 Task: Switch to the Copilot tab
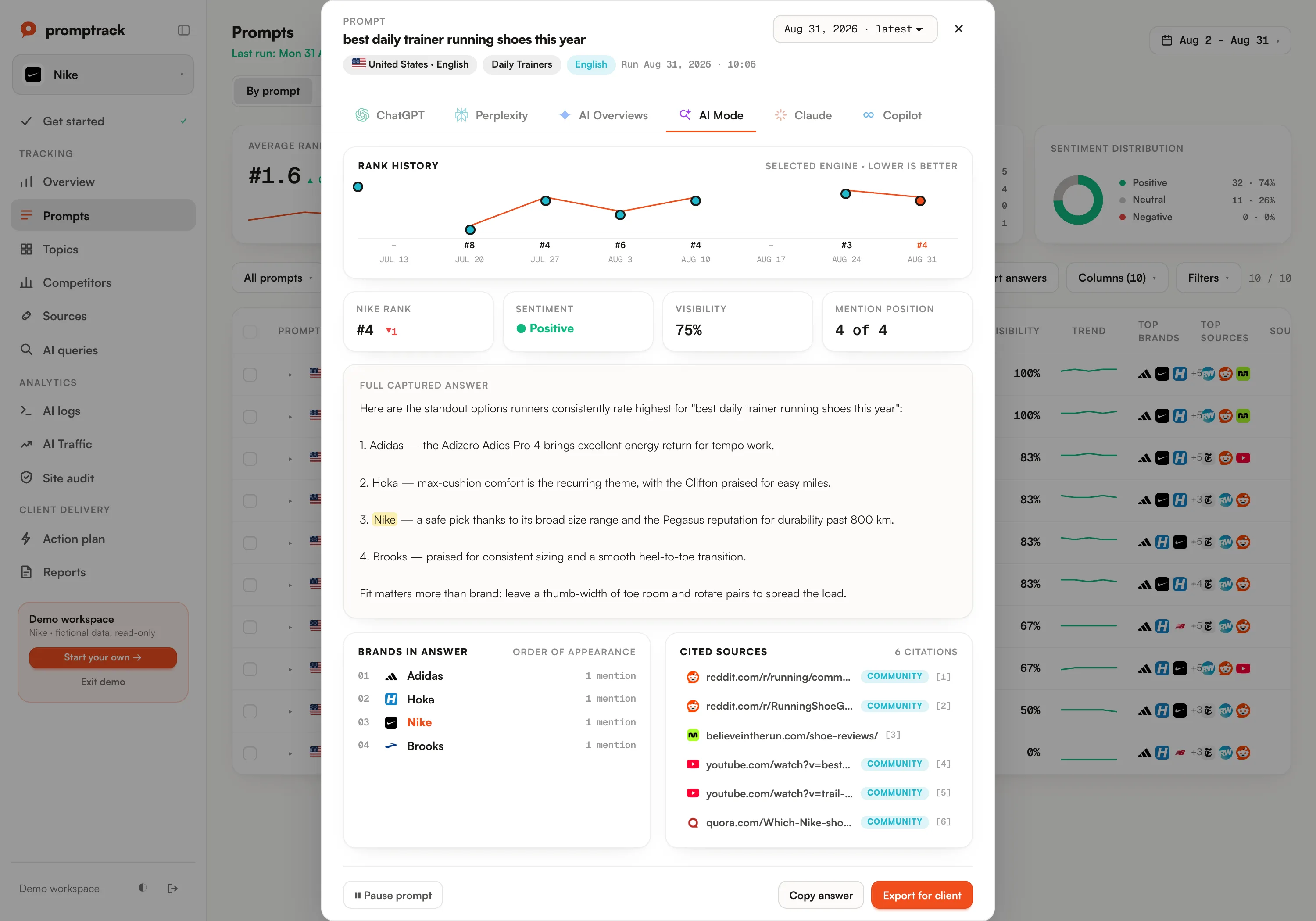[x=892, y=115]
